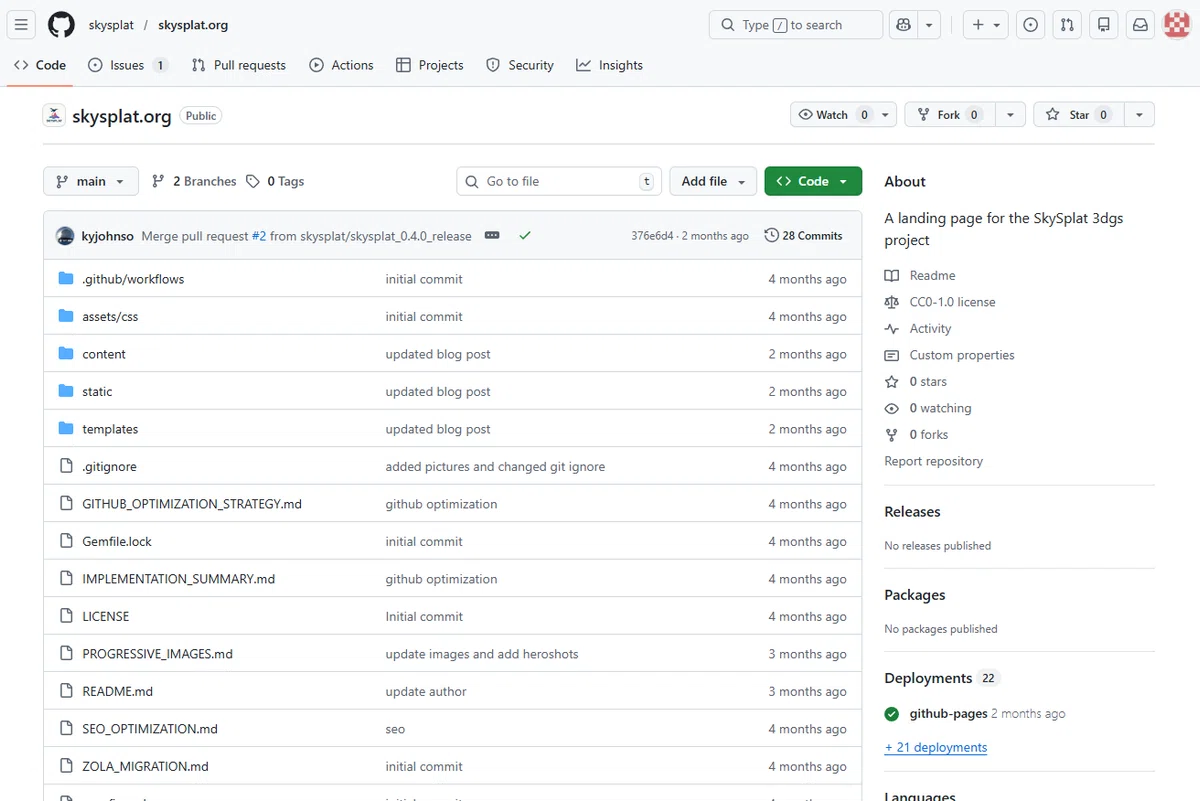Open the .github/workflows folder icon
This screenshot has width=1200, height=801.
[66, 279]
